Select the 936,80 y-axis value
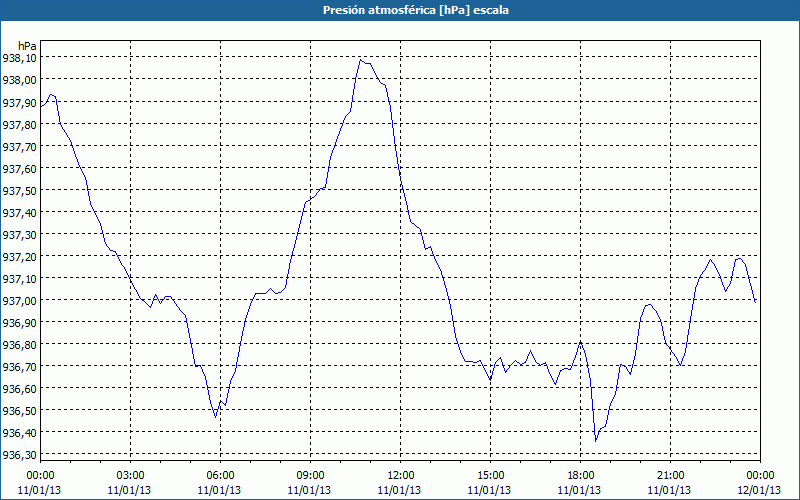Image resolution: width=800 pixels, height=500 pixels. pyautogui.click(x=19, y=344)
